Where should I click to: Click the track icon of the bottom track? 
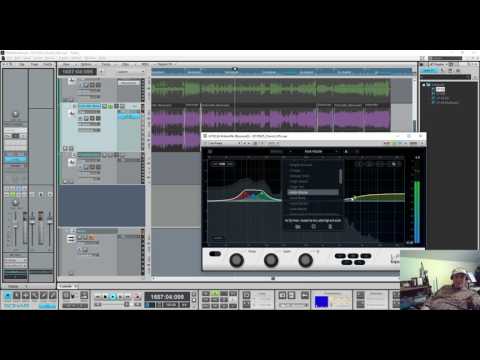click(x=71, y=238)
